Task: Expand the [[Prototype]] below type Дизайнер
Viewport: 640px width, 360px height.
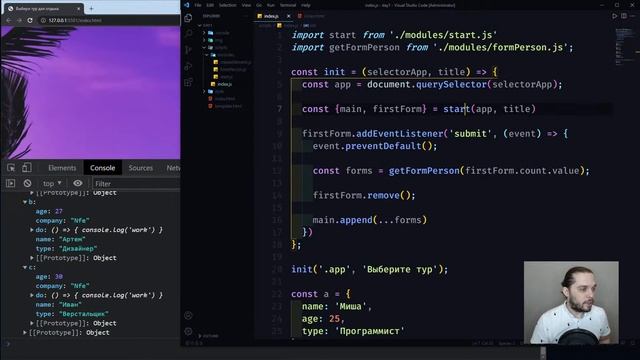Action: (x=32, y=258)
